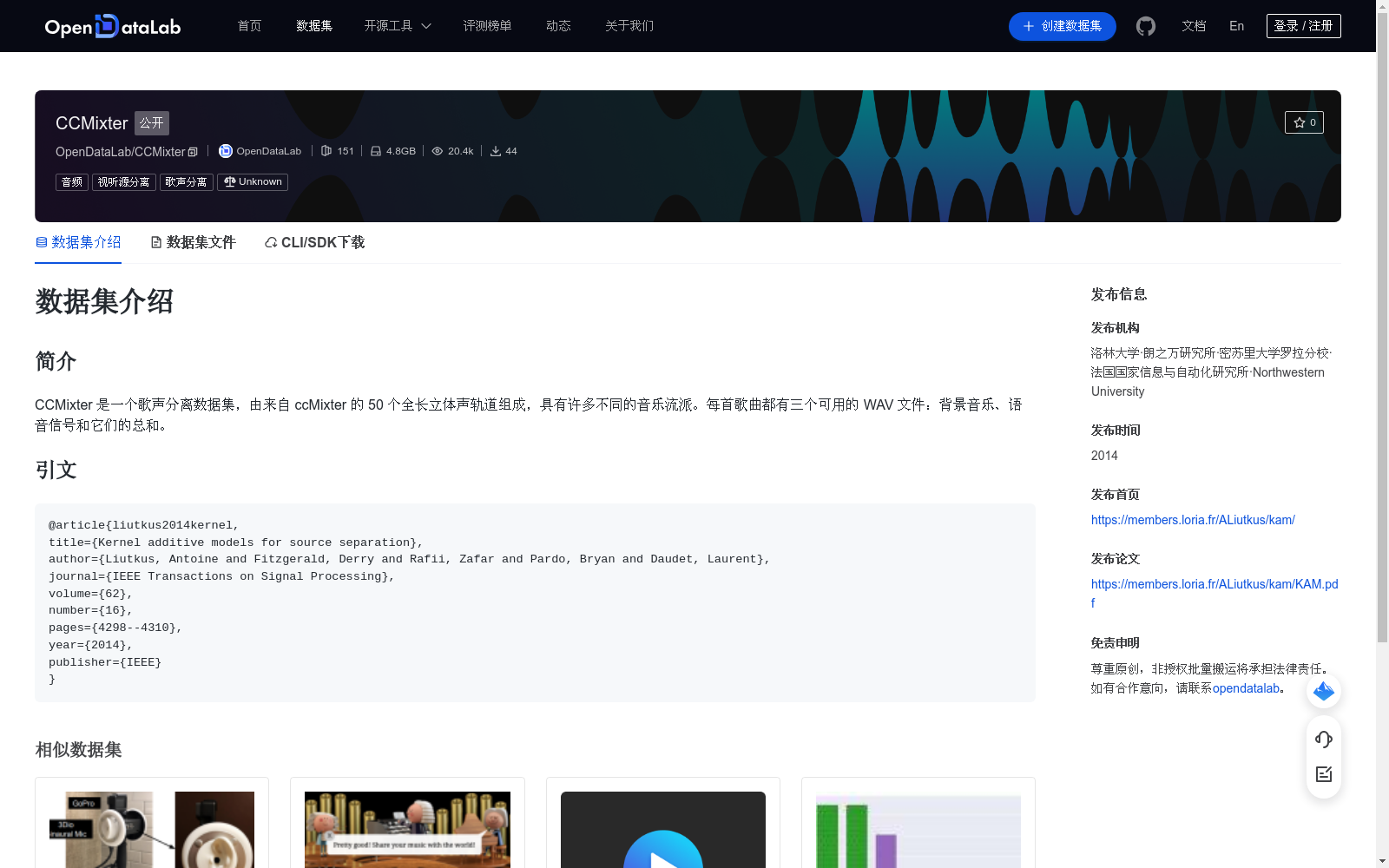Open the customer support headset icon
Image resolution: width=1389 pixels, height=868 pixels.
(1324, 739)
